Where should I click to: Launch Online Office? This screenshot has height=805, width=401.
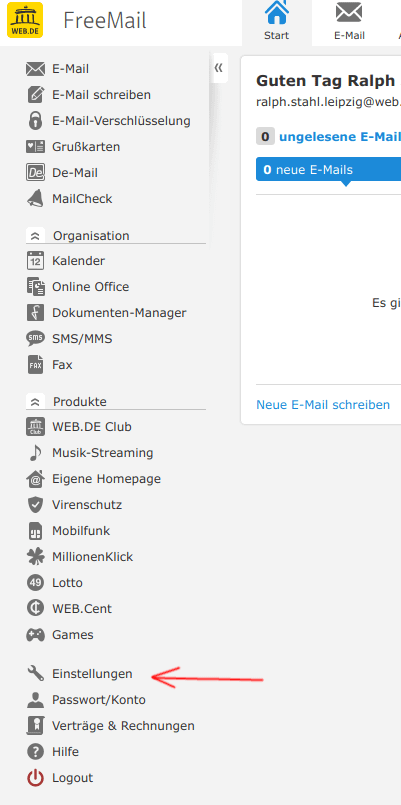point(90,286)
